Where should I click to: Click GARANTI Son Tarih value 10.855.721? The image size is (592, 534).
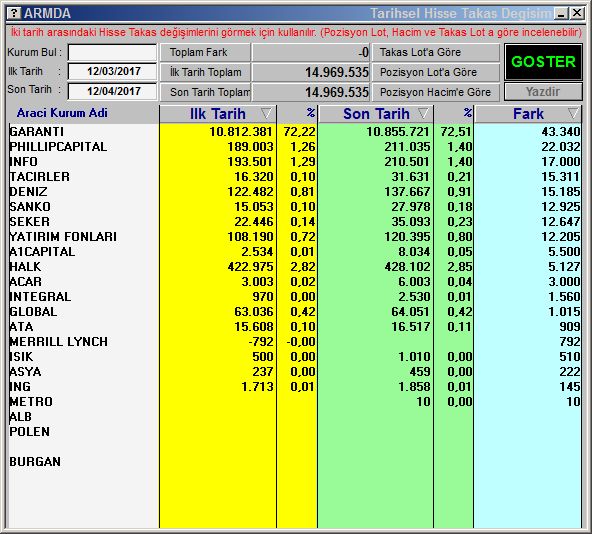tap(398, 131)
